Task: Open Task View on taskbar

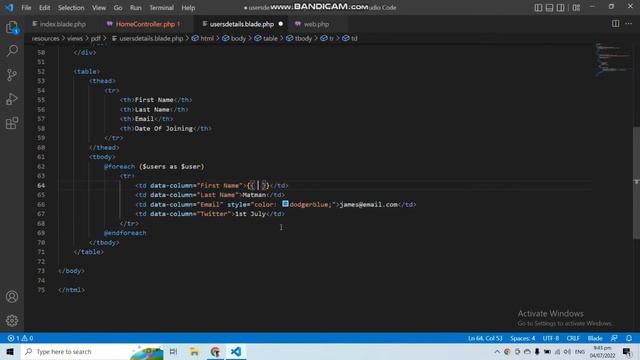Action: pos(173,351)
